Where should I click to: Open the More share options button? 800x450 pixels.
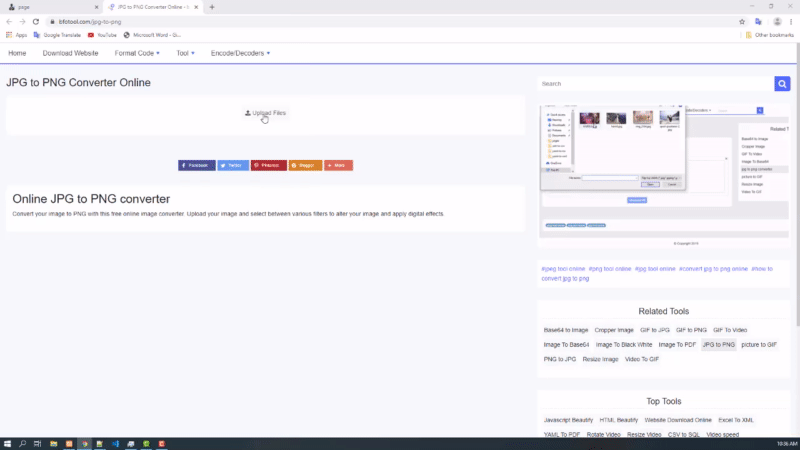tap(338, 165)
